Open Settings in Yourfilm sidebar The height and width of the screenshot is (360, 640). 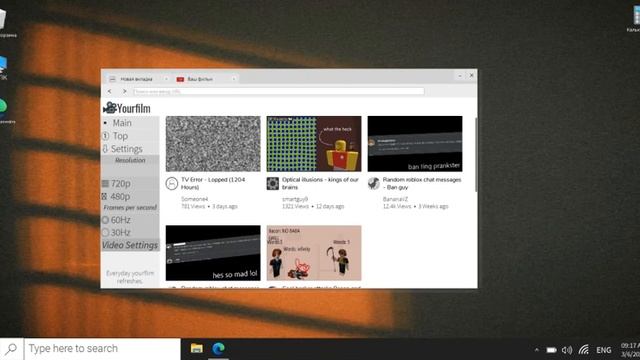(127, 149)
